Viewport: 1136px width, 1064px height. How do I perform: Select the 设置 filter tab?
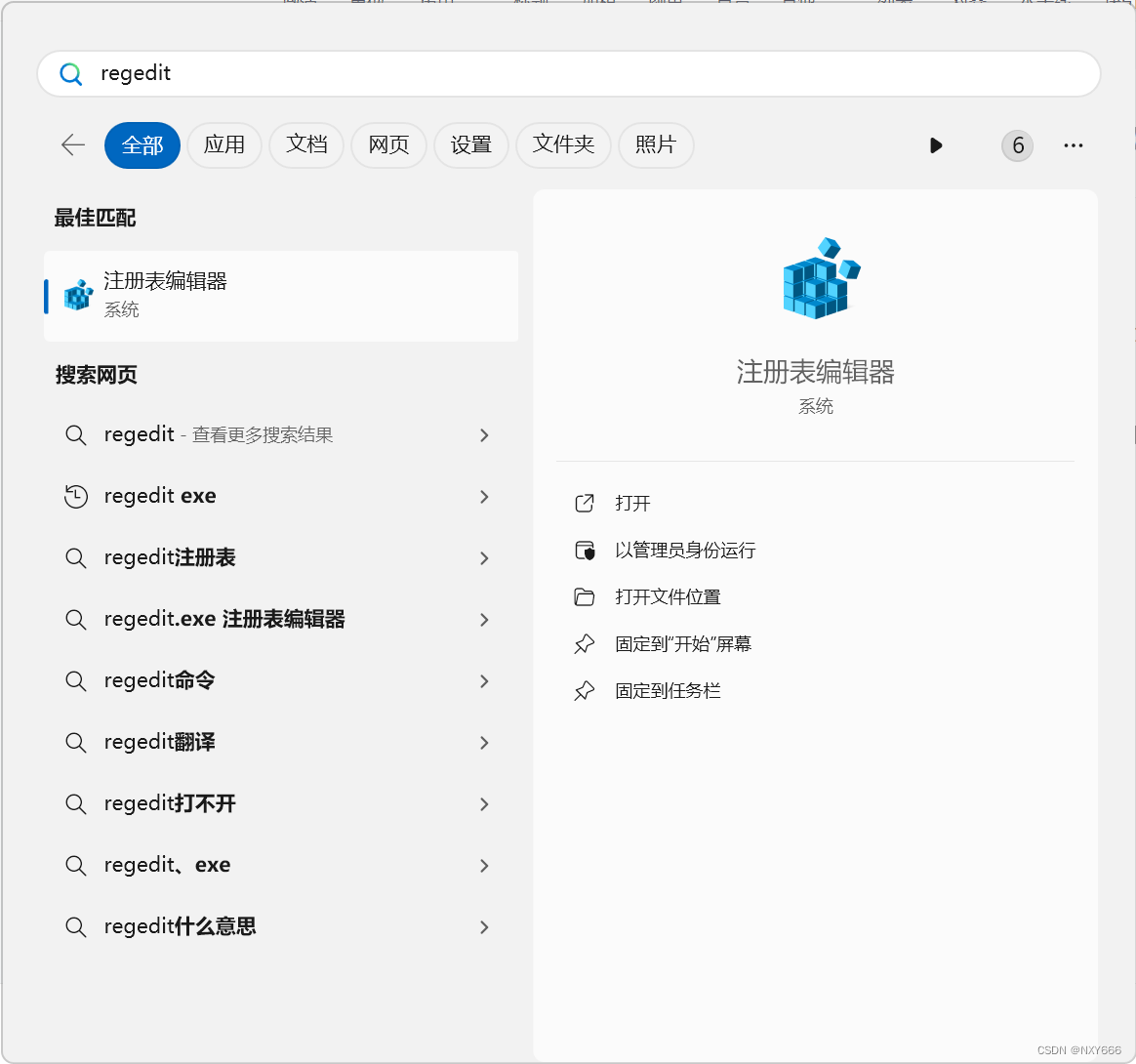471,145
